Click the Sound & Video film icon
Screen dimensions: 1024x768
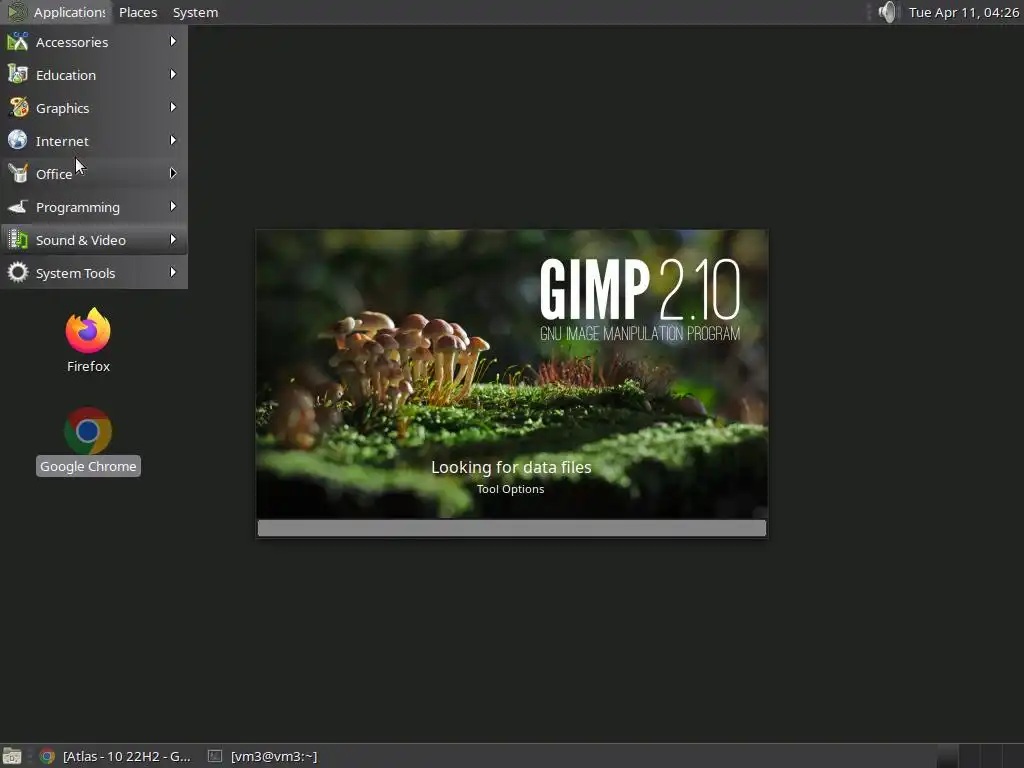point(18,240)
